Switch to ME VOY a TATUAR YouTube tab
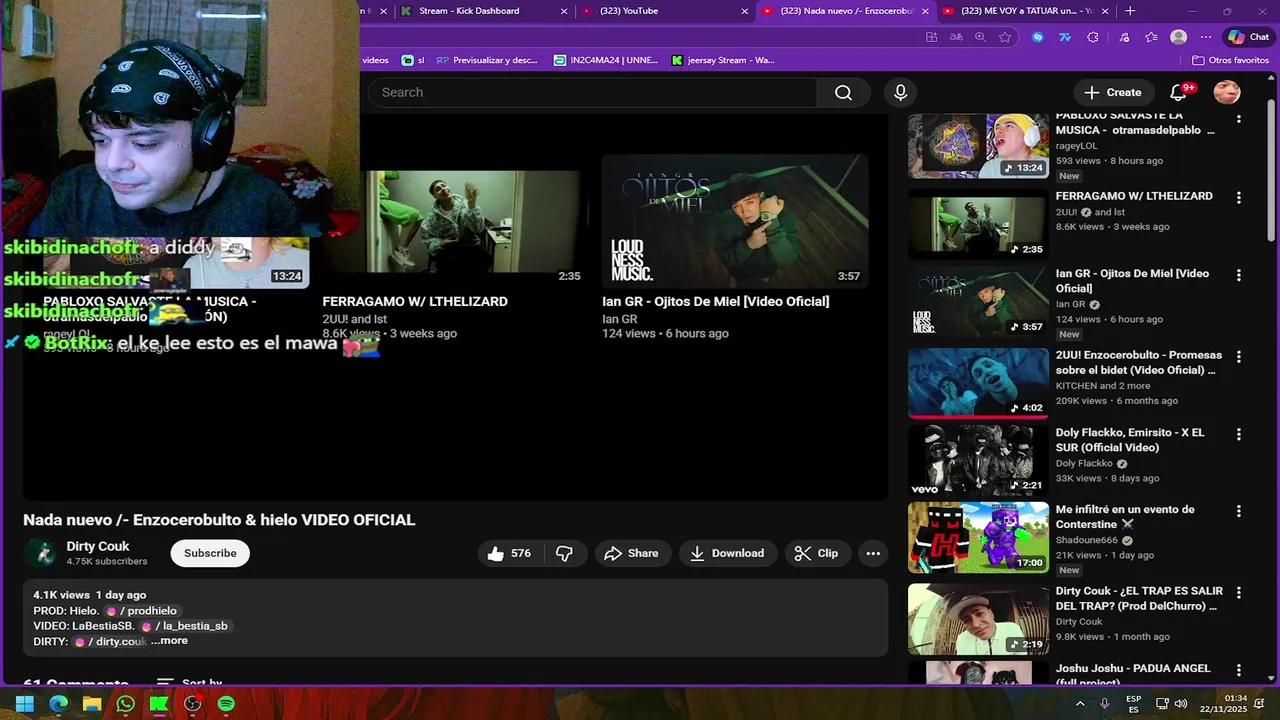Image resolution: width=1280 pixels, height=720 pixels. pos(1025,11)
